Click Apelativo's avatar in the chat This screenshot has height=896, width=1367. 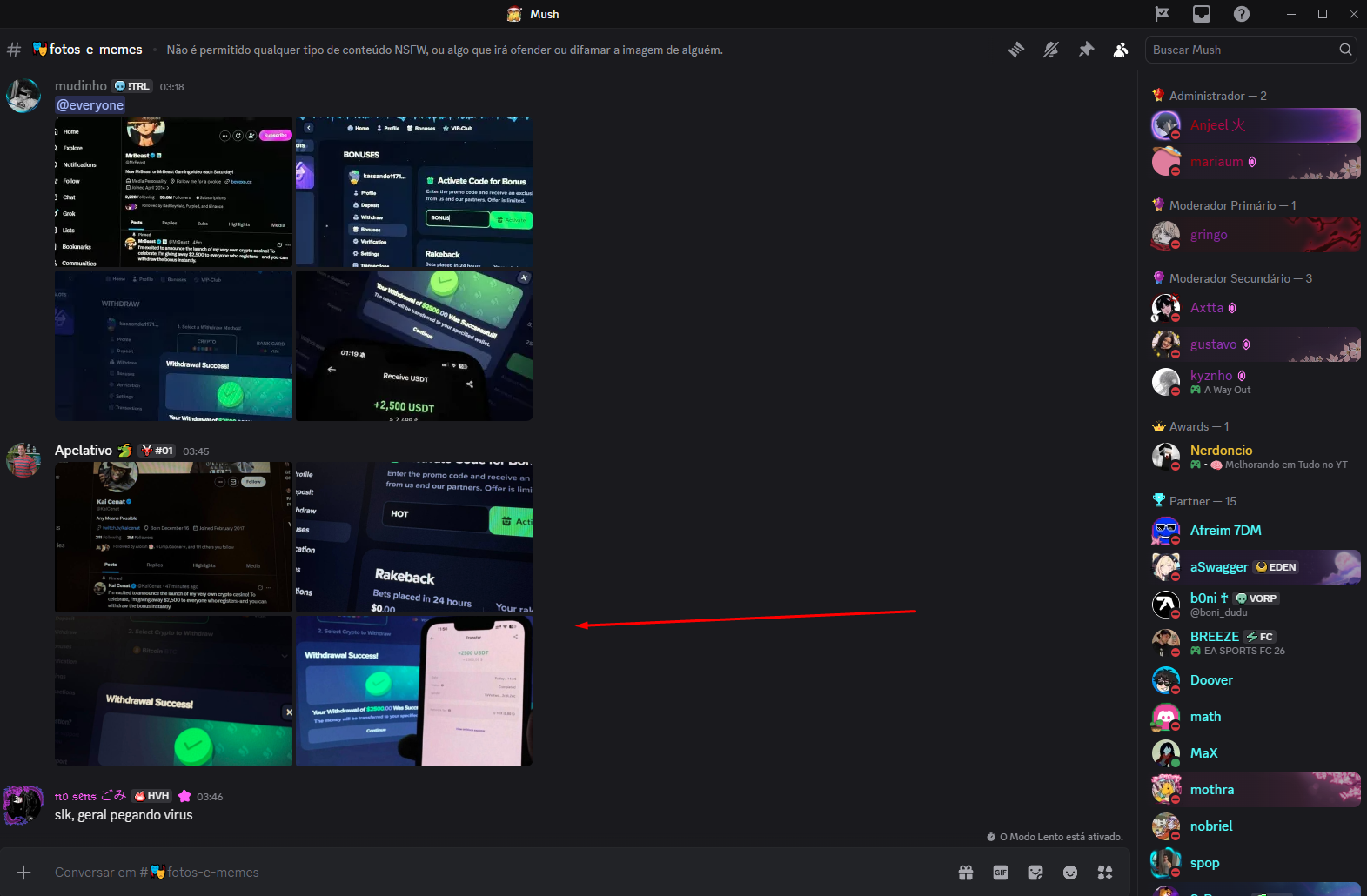coord(23,460)
